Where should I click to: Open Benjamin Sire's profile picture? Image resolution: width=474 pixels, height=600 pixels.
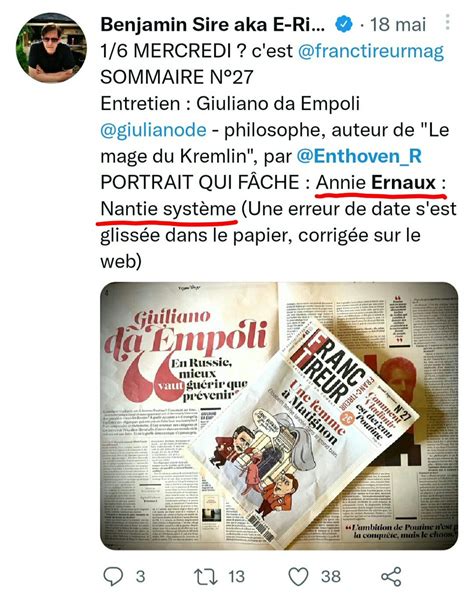click(x=51, y=47)
